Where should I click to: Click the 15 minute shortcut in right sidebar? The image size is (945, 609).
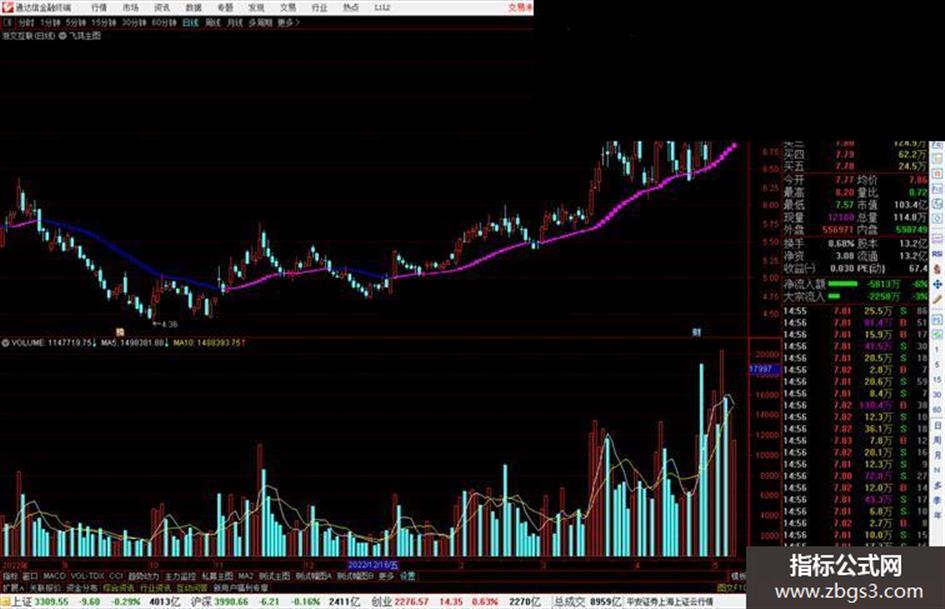coord(937,380)
